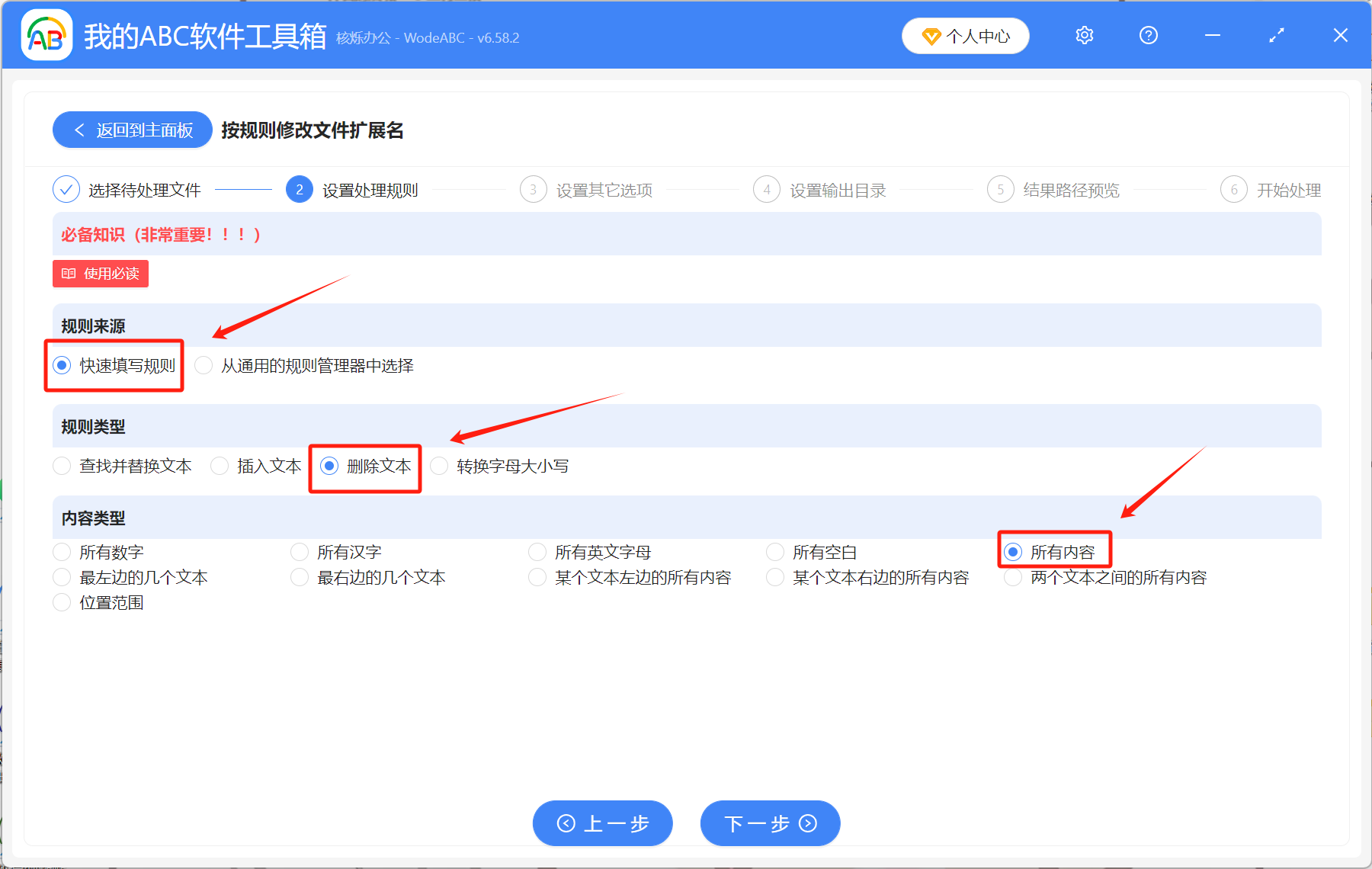
Task: Click the help question mark icon
Action: pos(1148,35)
